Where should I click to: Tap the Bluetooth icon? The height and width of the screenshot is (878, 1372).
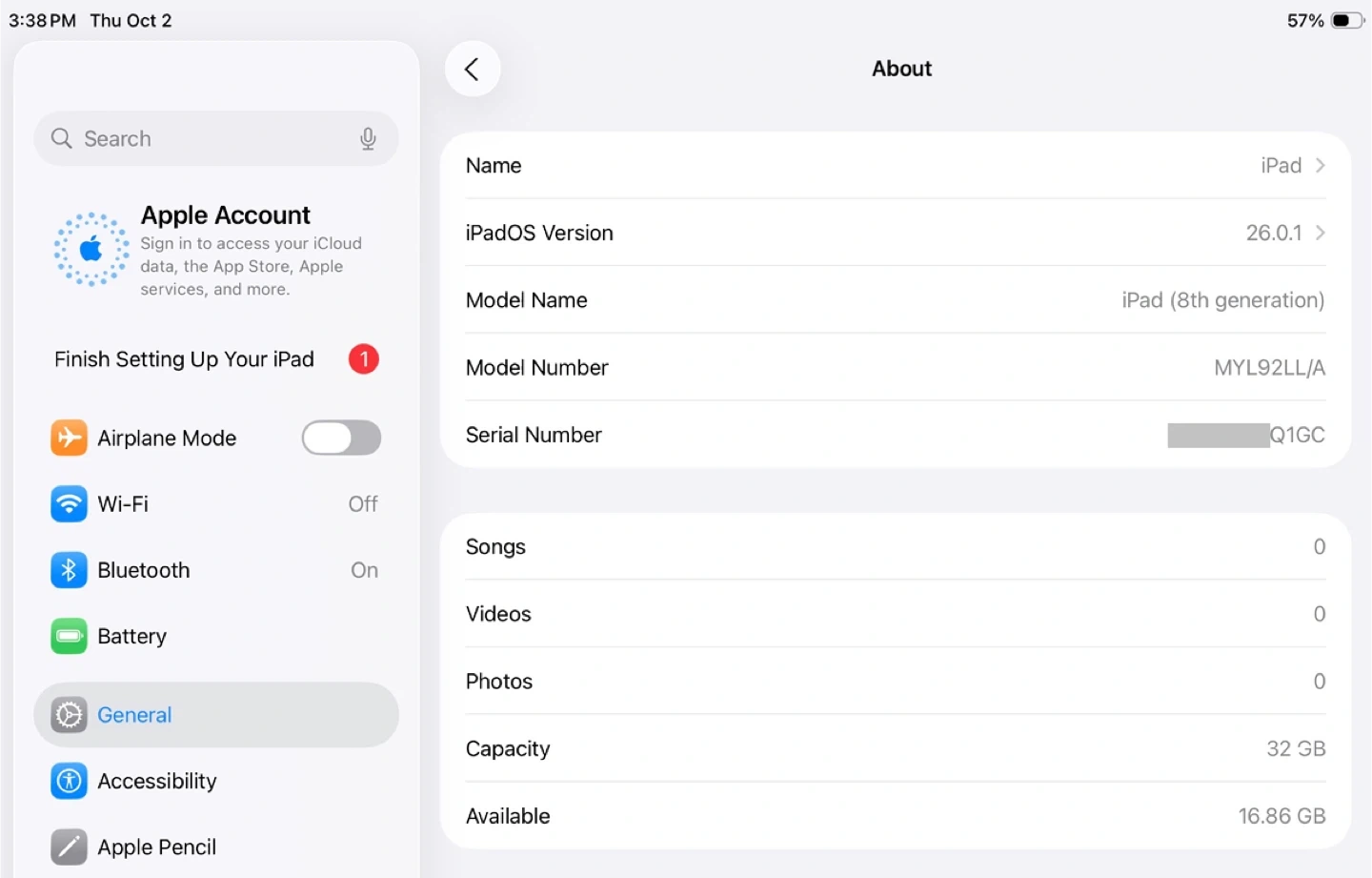coord(69,570)
